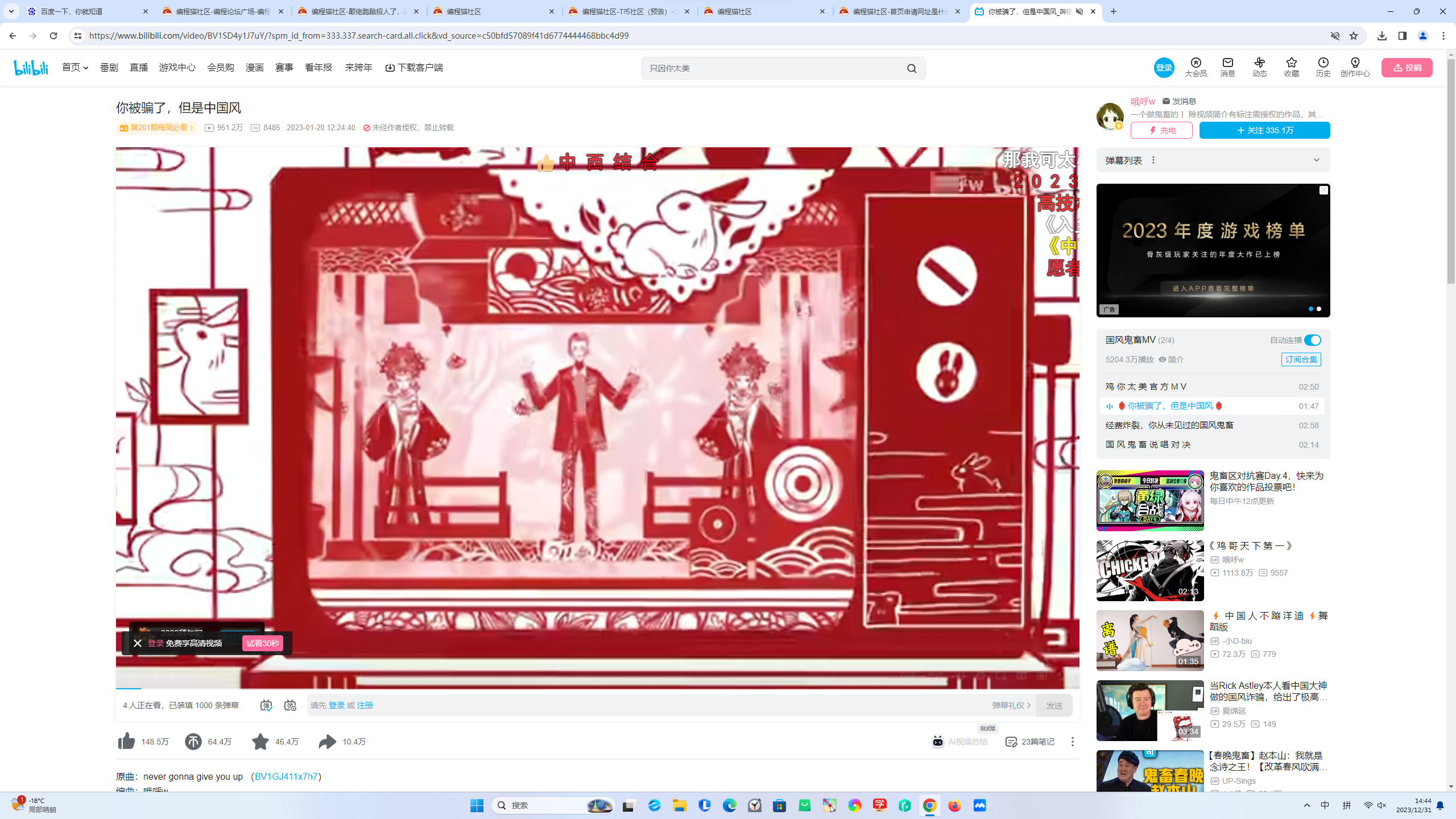Toggle the 中 input language indicator
Viewport: 1456px width, 819px height.
pyautogui.click(x=1325, y=805)
